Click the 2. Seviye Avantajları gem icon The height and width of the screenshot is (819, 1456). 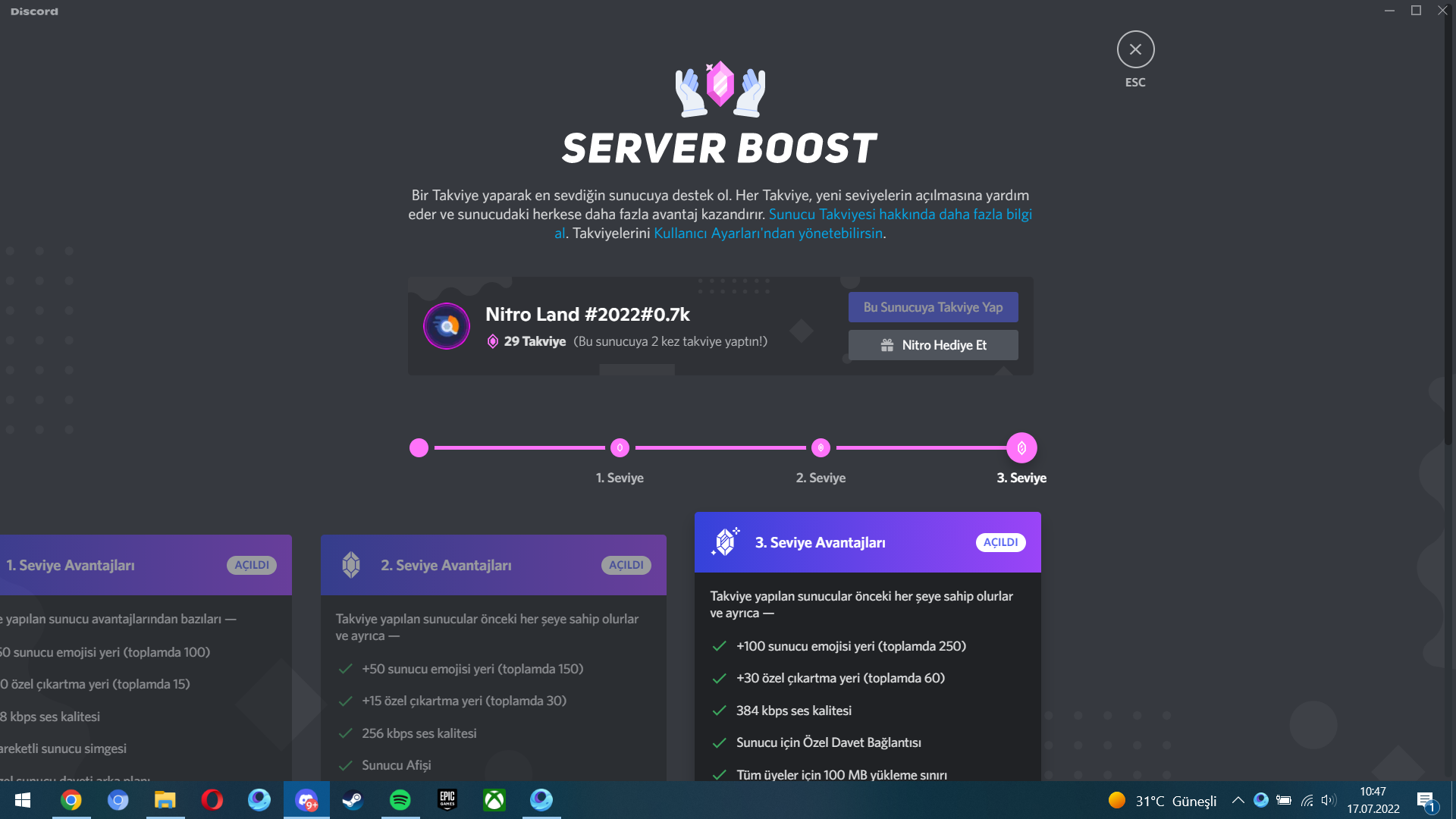350,565
